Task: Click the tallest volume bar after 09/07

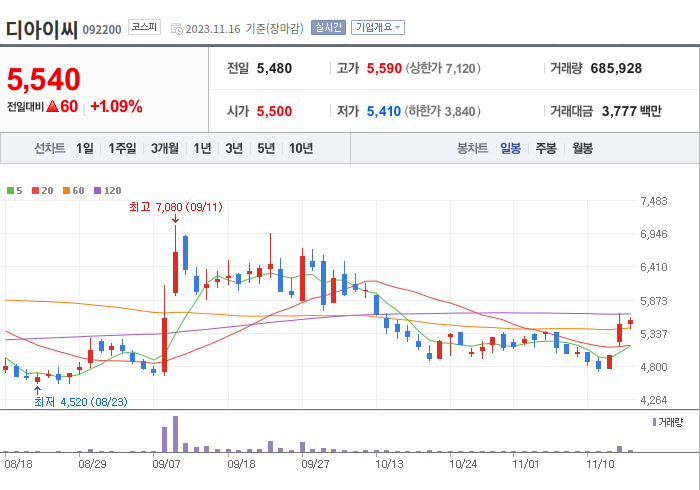Action: [x=175, y=434]
